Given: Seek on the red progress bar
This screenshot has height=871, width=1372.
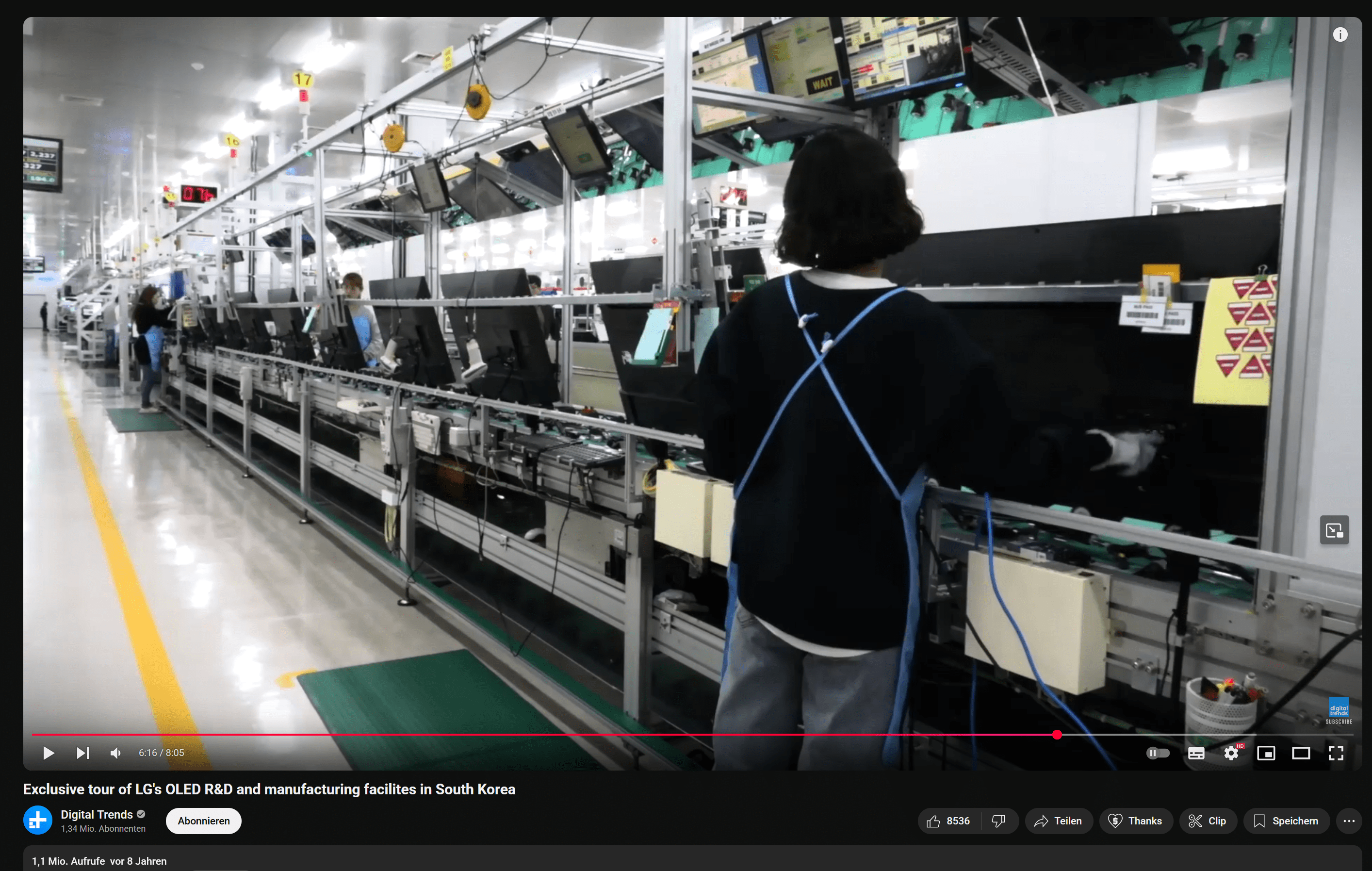Looking at the screenshot, I should (570, 735).
